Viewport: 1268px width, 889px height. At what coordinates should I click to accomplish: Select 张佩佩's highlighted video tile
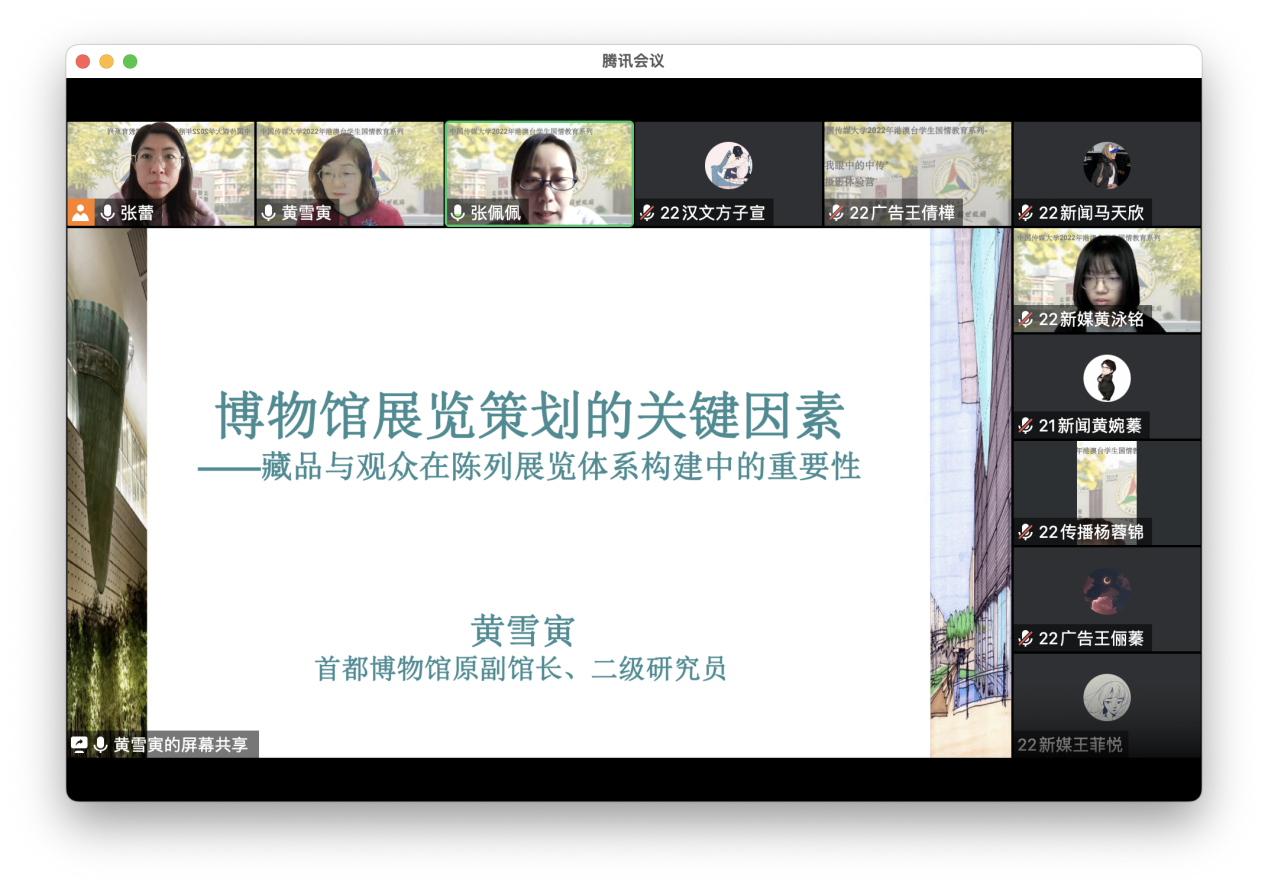(539, 165)
